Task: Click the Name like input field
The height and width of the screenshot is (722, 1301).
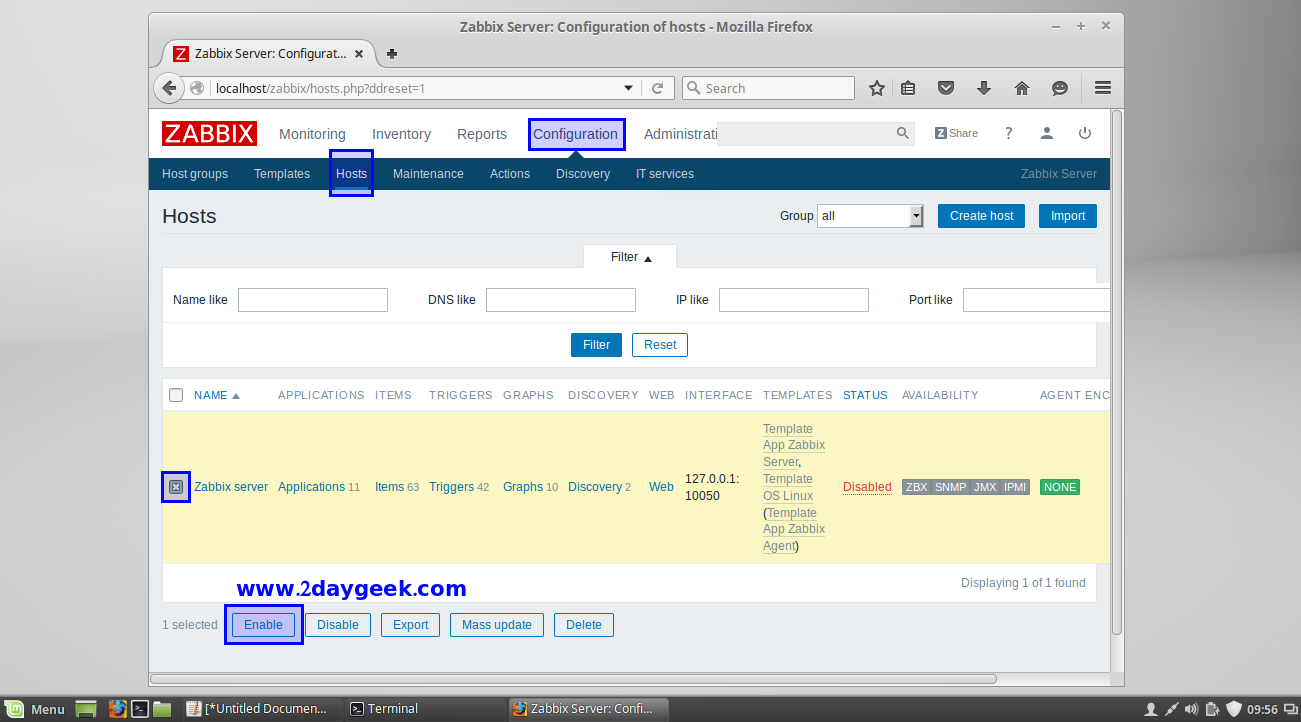Action: [313, 300]
